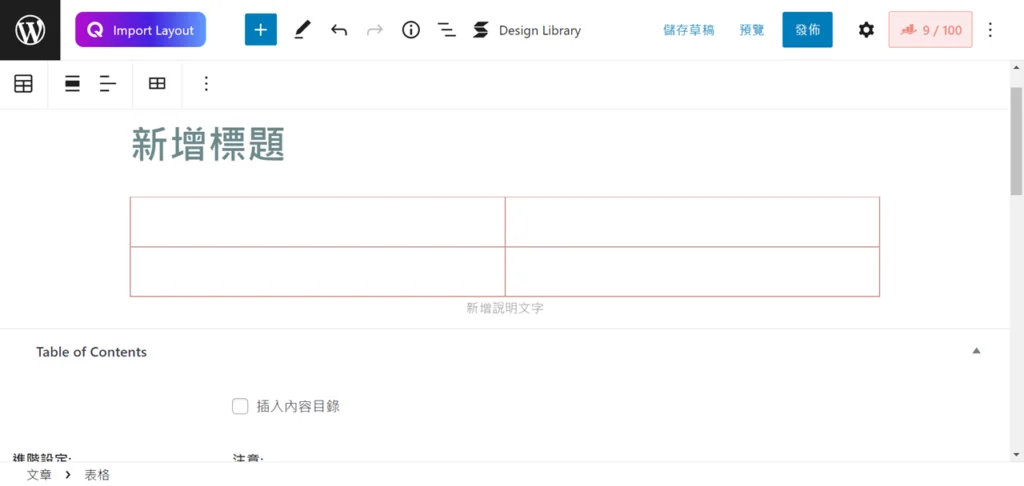This screenshot has height=486, width=1024.
Task: Click the blue add block plus button
Action: [x=261, y=30]
